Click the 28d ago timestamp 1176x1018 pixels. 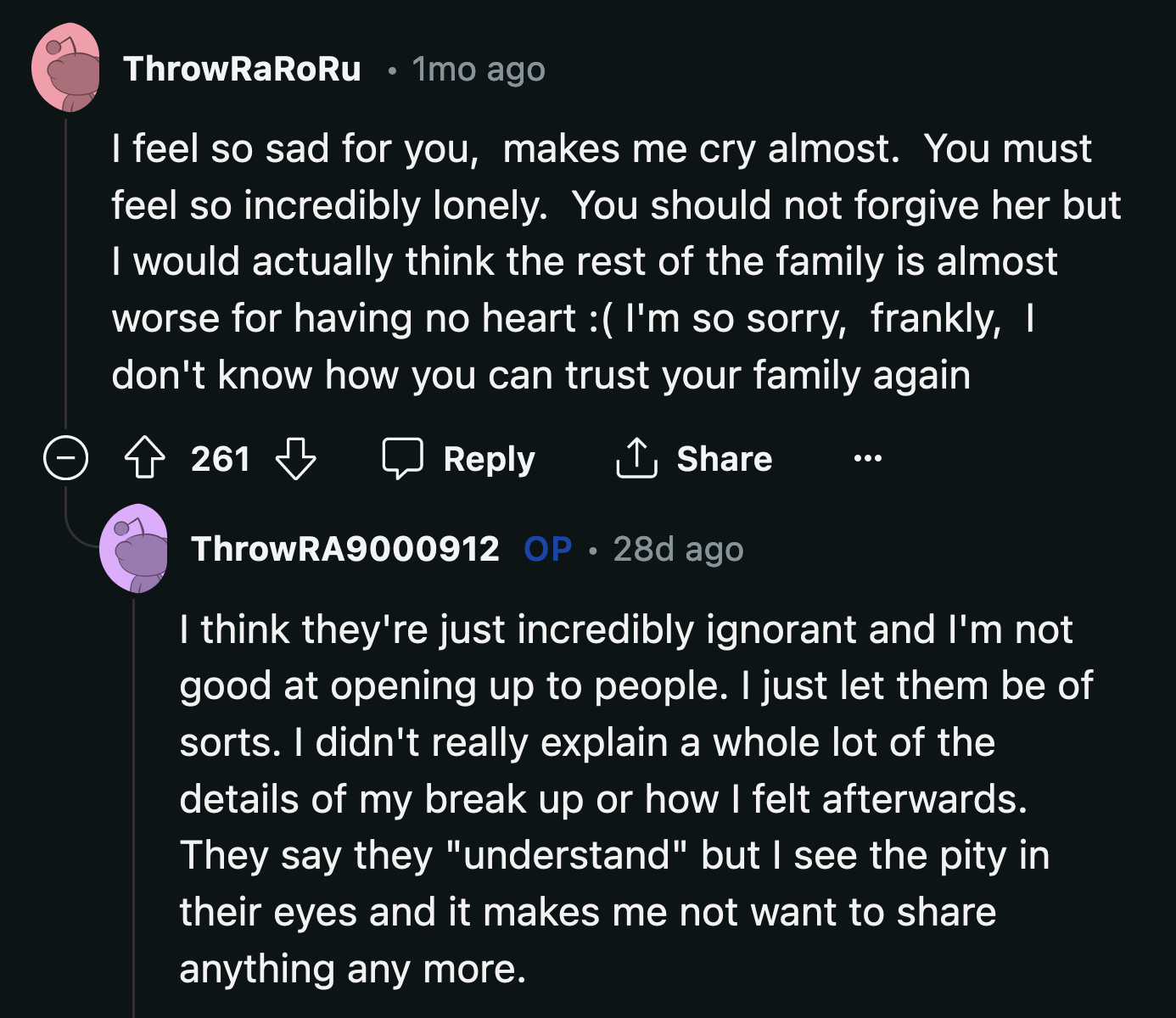[676, 548]
